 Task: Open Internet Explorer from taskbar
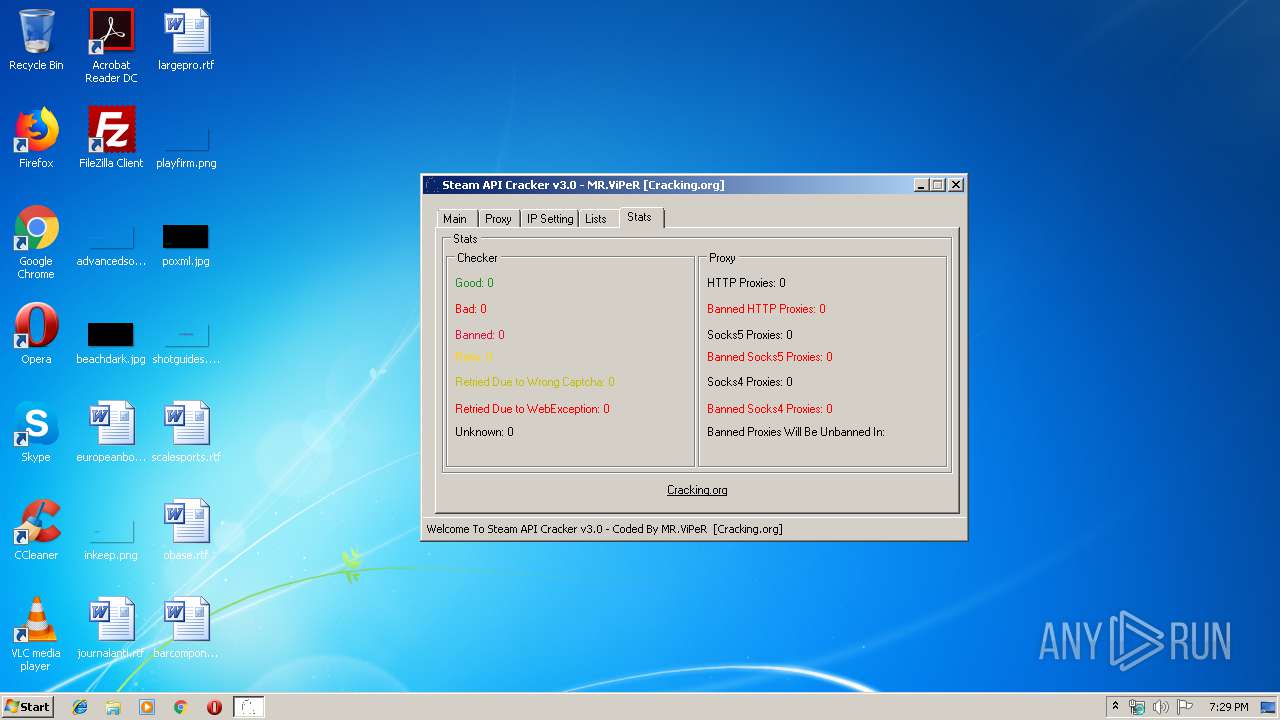coord(80,707)
